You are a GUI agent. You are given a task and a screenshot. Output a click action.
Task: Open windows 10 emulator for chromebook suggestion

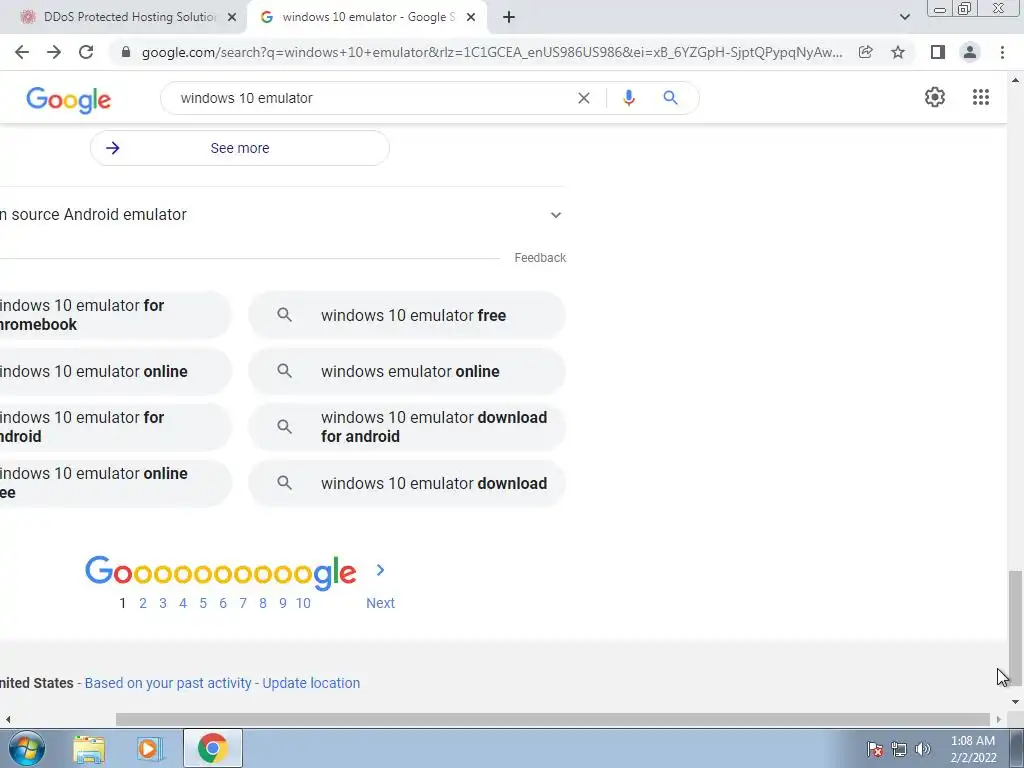click(116, 315)
